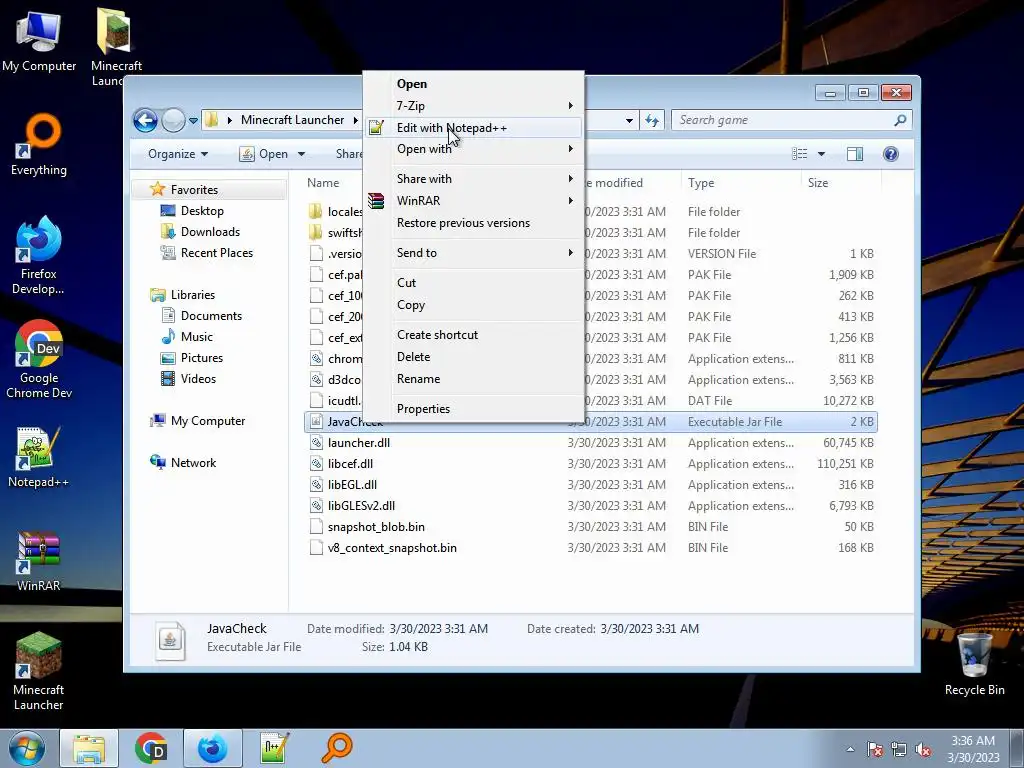Select My Computer in the navigation pane
This screenshot has width=1024, height=768.
208,421
